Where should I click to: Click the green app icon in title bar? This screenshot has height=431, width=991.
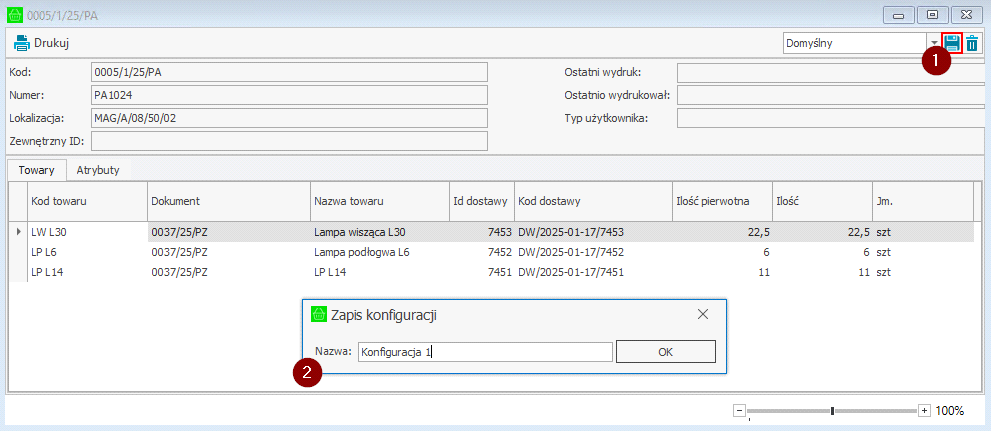coord(13,16)
